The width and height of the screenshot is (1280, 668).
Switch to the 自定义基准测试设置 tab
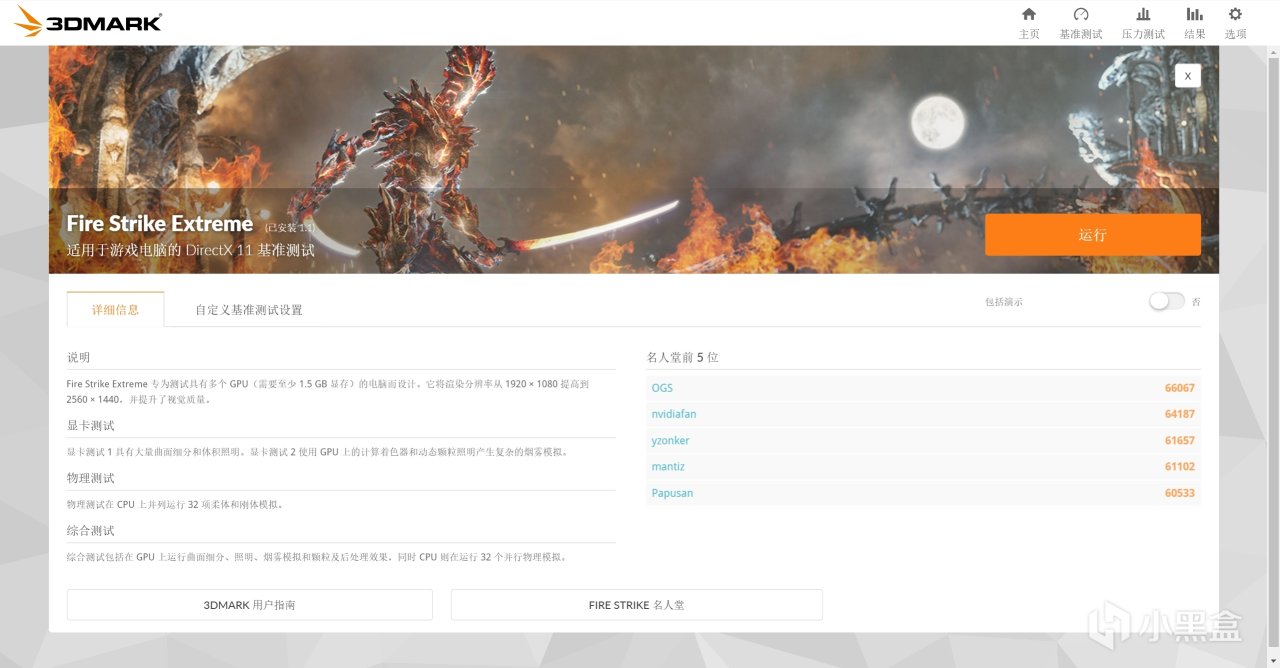[249, 310]
